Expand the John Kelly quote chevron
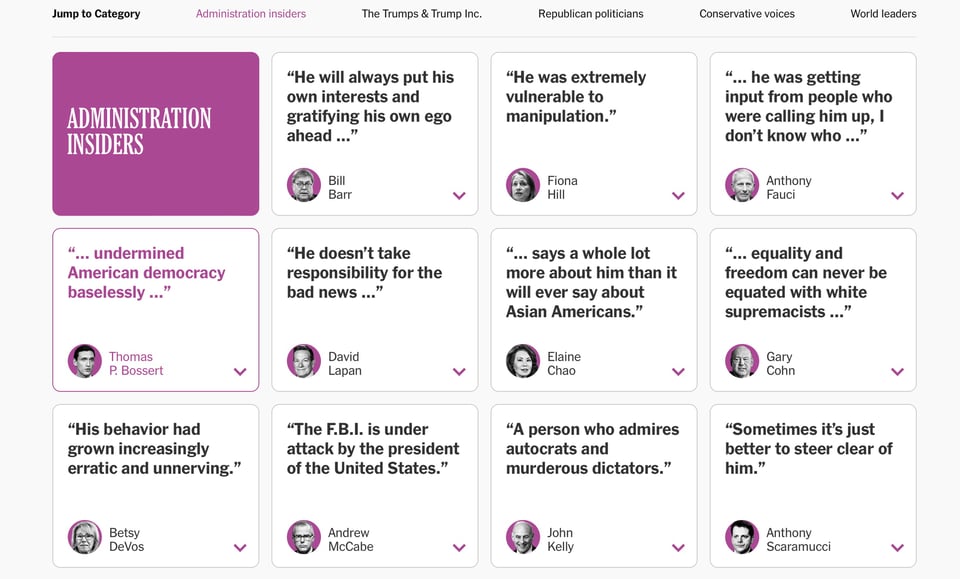Viewport: 960px width, 579px height. pyautogui.click(x=678, y=548)
